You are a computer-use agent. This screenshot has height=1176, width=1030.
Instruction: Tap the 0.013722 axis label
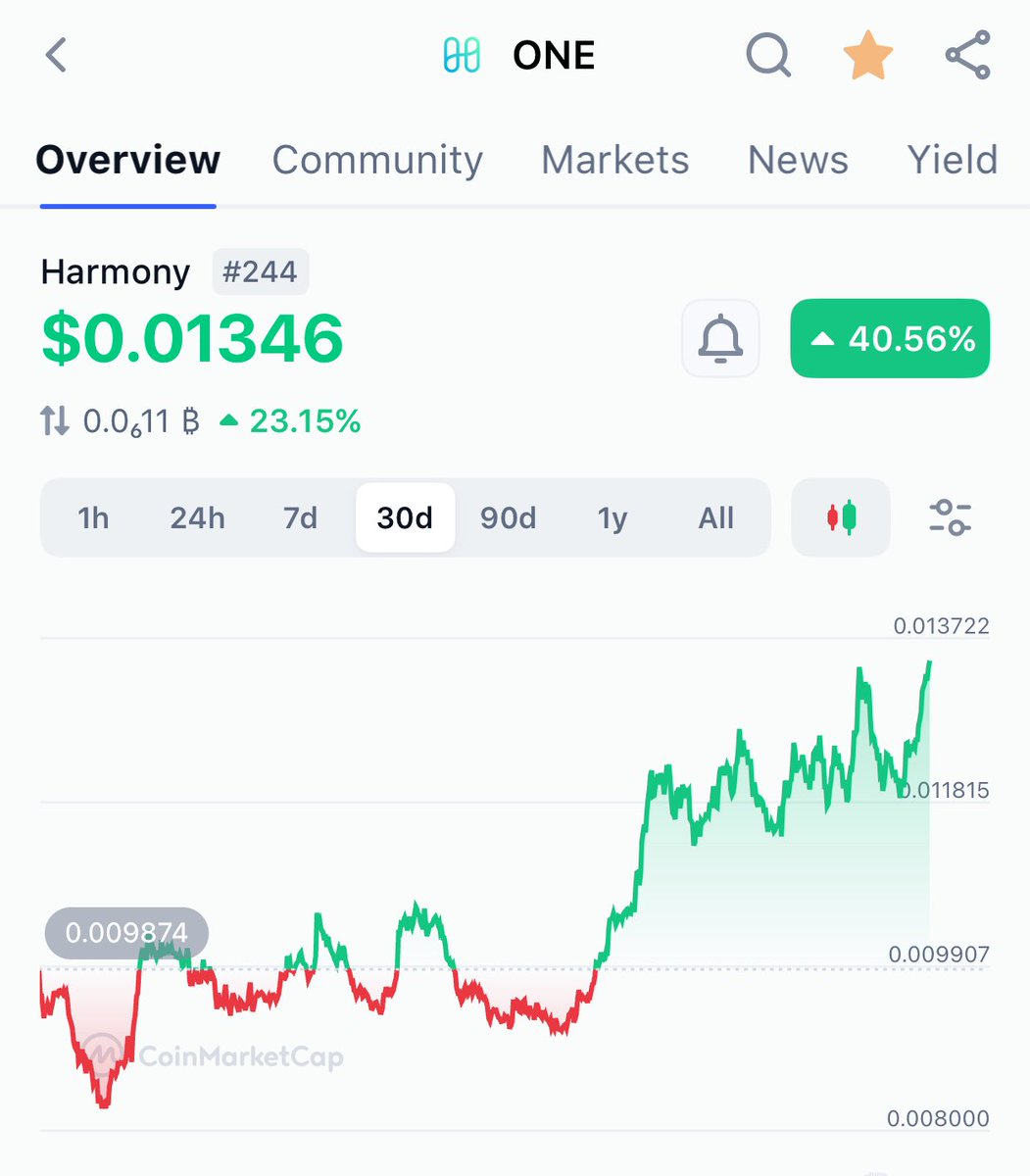tap(941, 626)
